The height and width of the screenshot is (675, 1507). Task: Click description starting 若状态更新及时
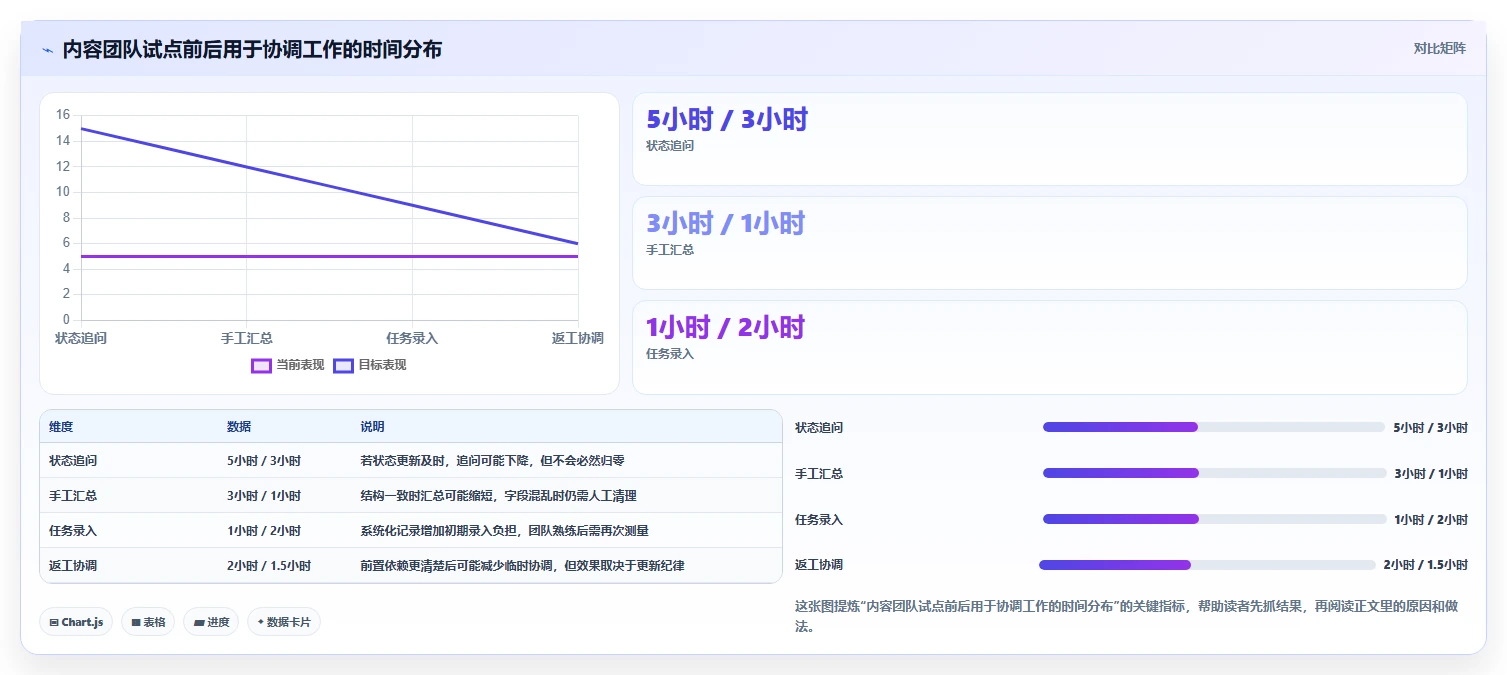(x=492, y=461)
